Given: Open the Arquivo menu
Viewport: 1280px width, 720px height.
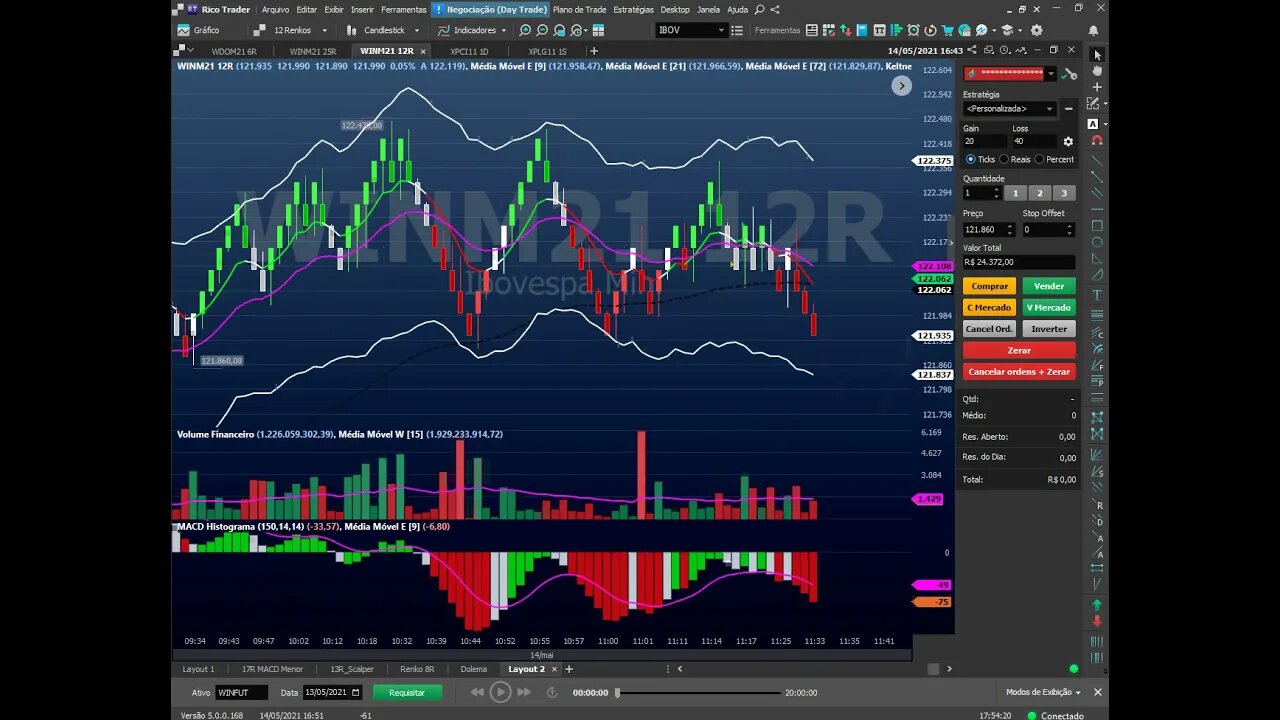Looking at the screenshot, I should click(275, 9).
